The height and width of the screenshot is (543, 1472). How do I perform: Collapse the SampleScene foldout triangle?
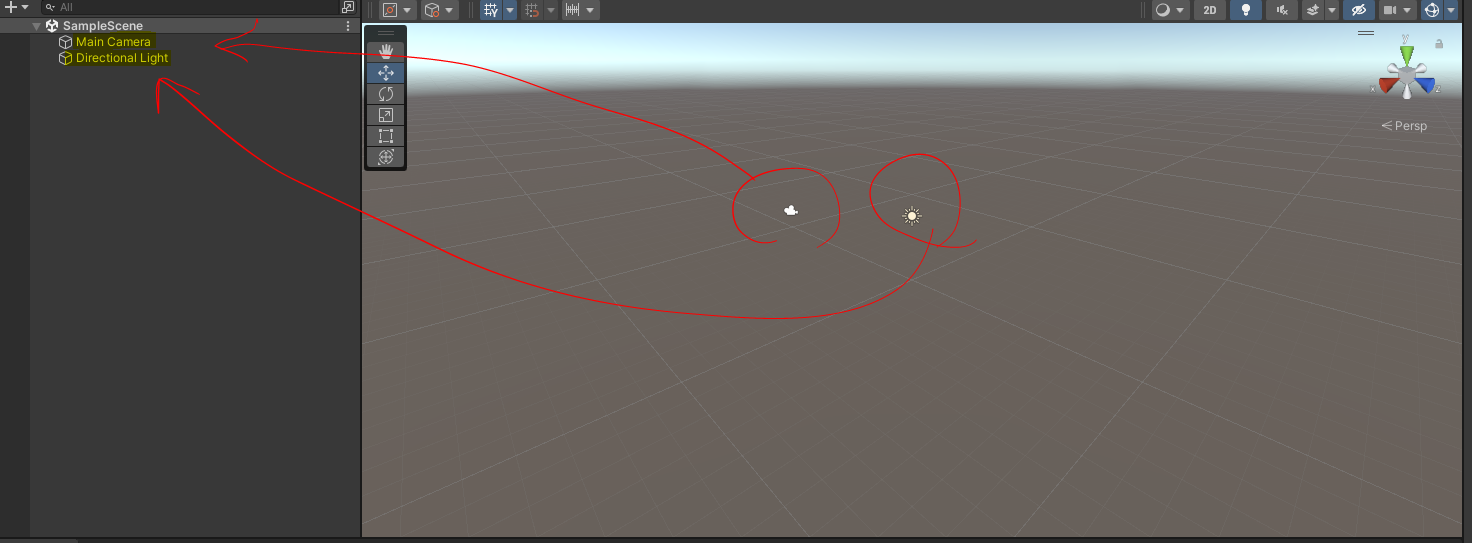point(37,26)
